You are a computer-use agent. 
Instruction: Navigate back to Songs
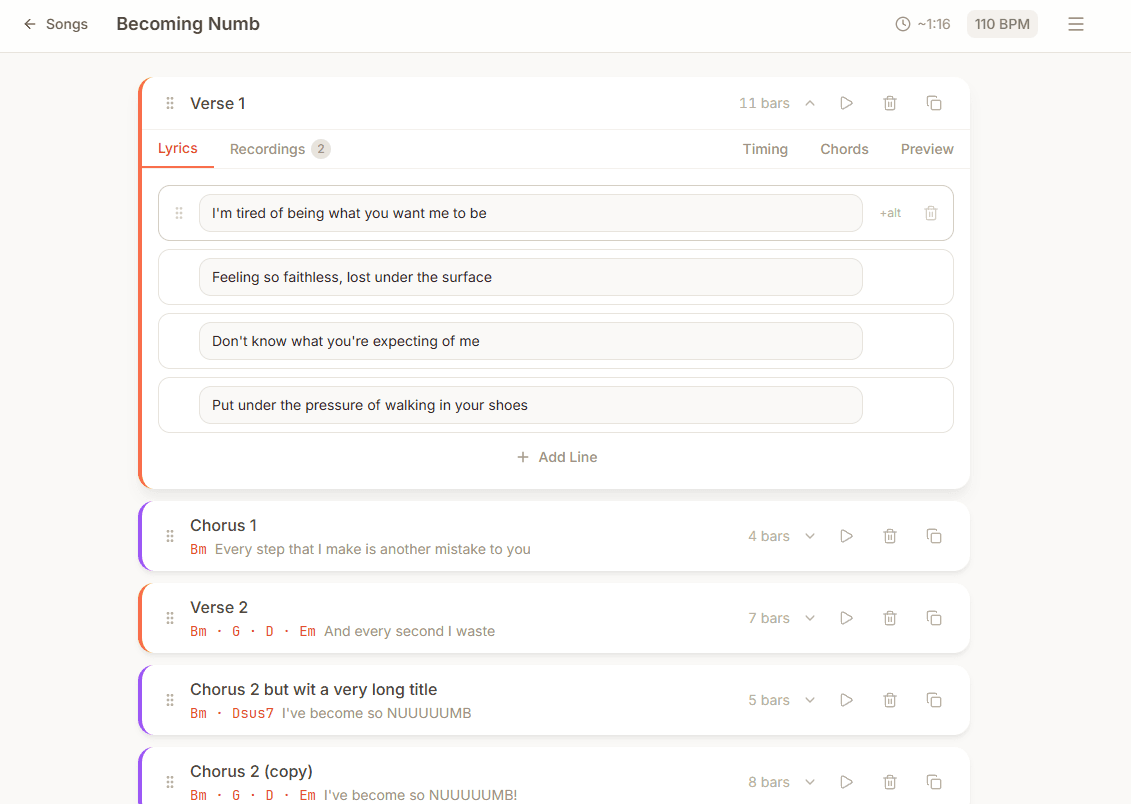(x=56, y=23)
